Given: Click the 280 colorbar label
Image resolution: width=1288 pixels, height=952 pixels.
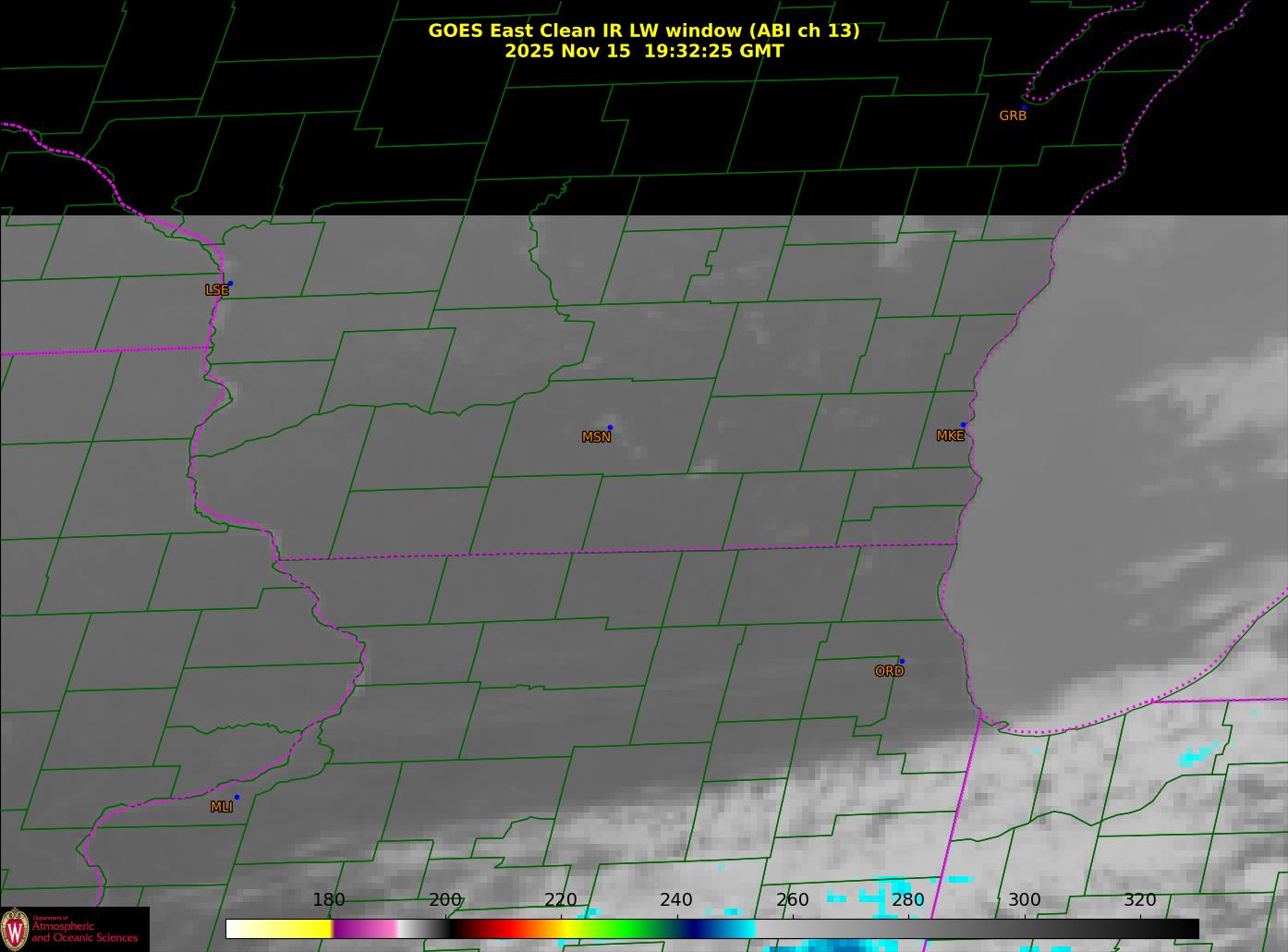Looking at the screenshot, I should tap(908, 900).
